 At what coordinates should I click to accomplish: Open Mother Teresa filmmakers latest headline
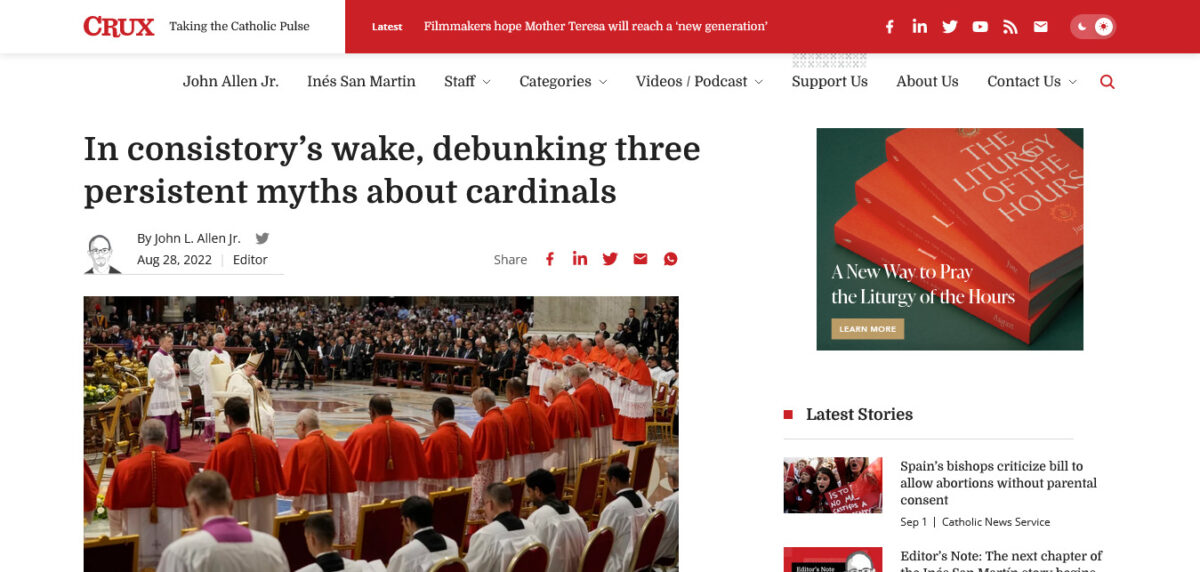click(x=595, y=27)
